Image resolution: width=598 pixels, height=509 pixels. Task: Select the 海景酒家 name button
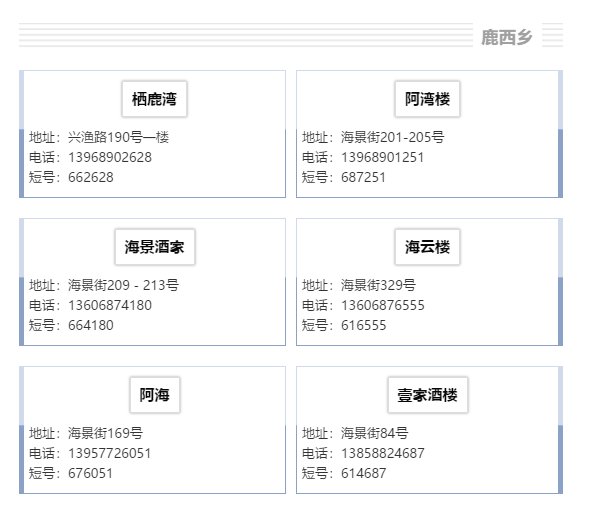(x=155, y=247)
